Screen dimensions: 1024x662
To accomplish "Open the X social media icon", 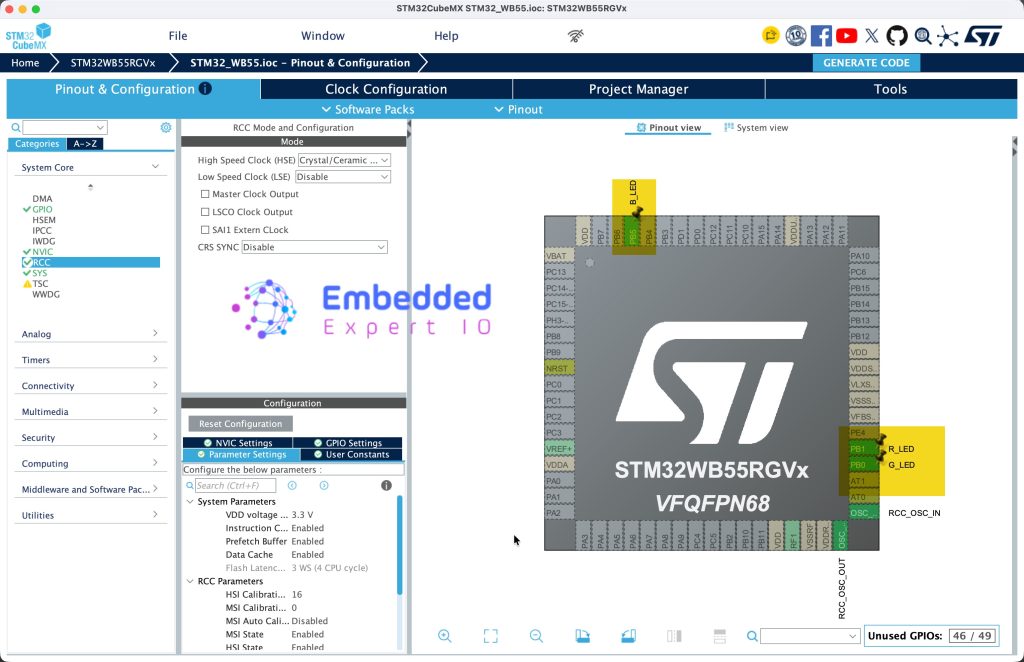I will point(872,36).
